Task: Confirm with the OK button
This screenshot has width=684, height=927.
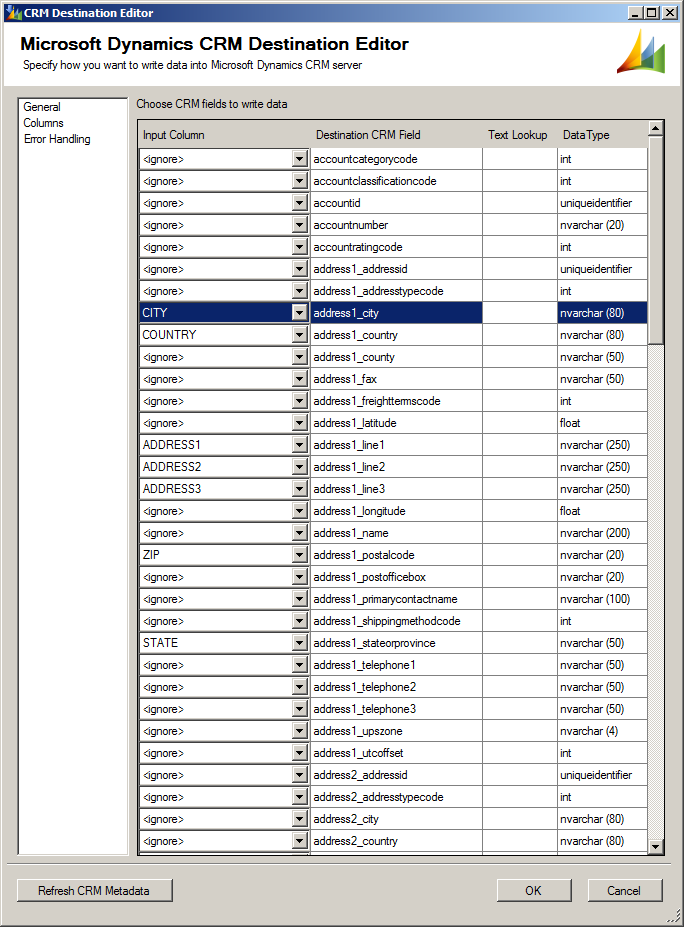Action: point(534,890)
